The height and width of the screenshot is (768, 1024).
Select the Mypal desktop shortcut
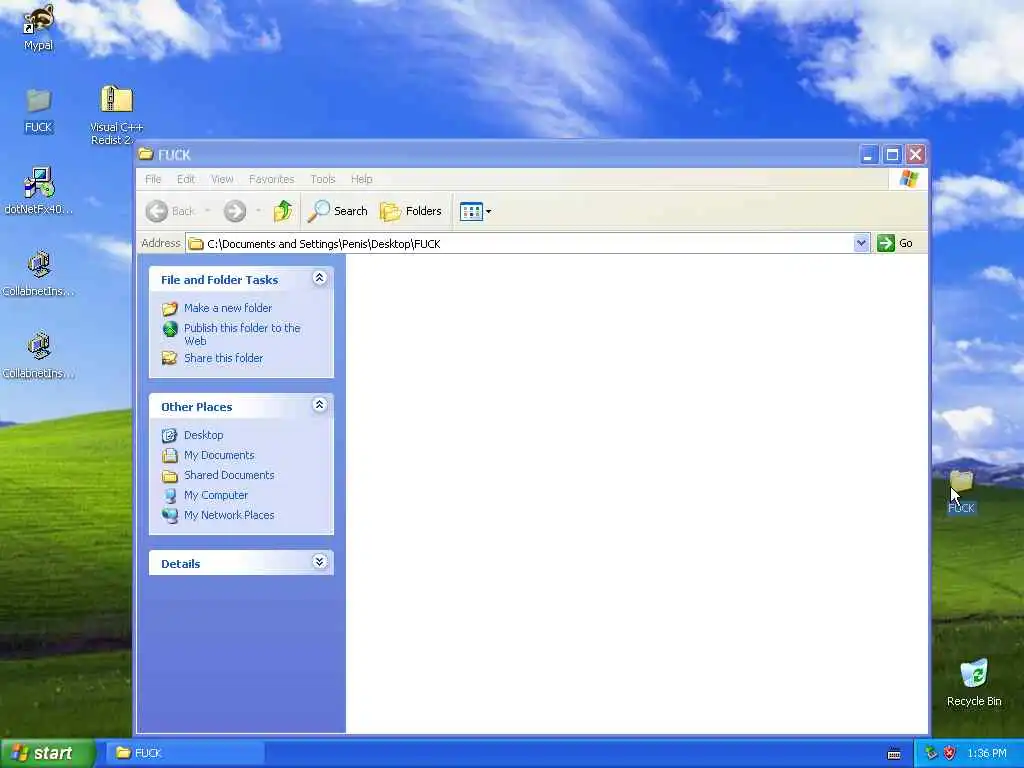38,27
